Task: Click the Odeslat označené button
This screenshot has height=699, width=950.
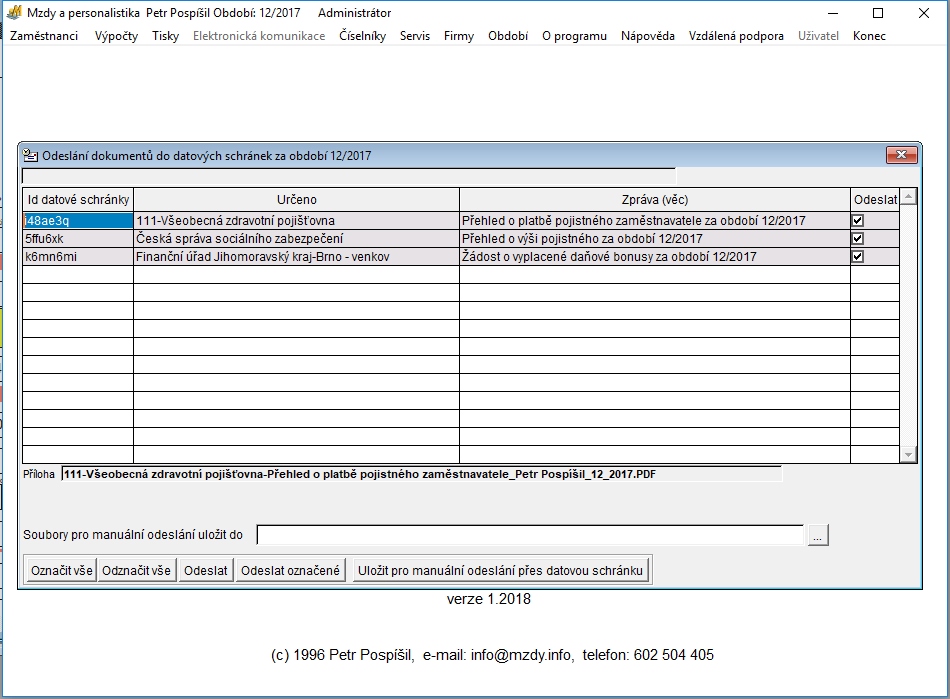Action: coord(290,571)
